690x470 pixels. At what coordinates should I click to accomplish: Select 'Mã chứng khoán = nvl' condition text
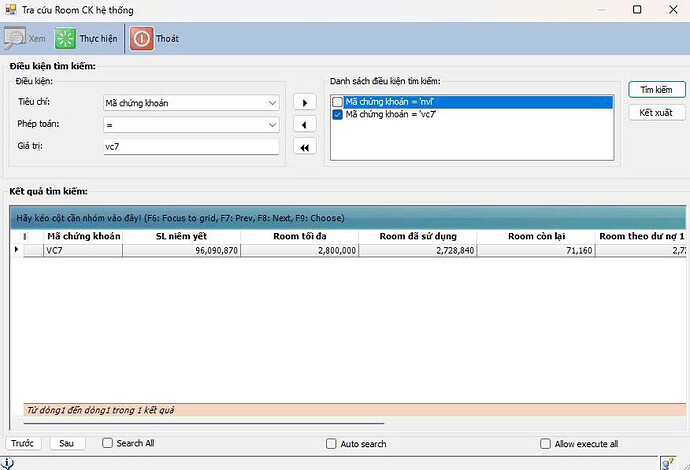point(390,102)
